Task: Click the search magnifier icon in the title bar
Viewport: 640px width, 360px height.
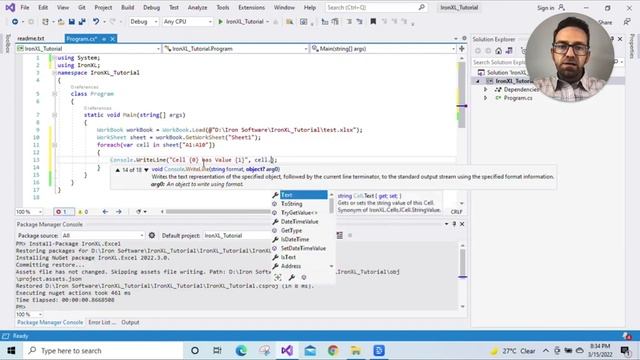Action: [422, 7]
